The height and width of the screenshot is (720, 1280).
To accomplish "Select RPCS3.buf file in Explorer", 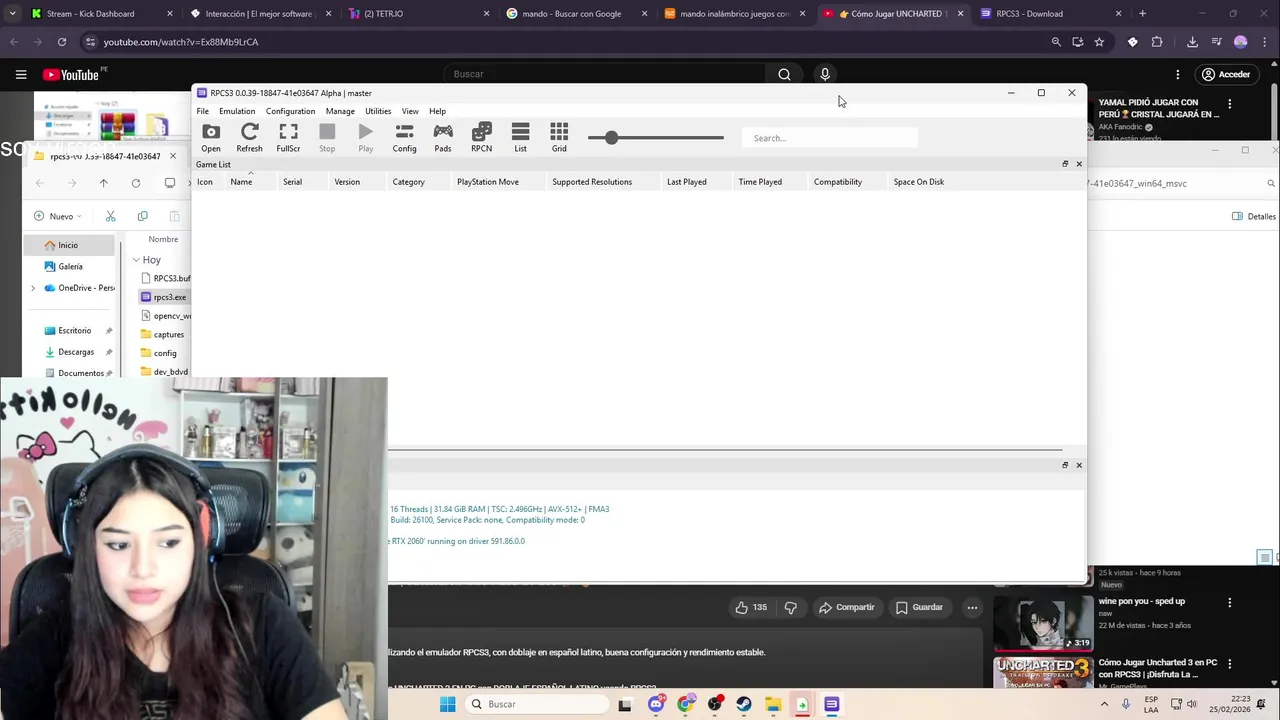I will (x=166, y=278).
